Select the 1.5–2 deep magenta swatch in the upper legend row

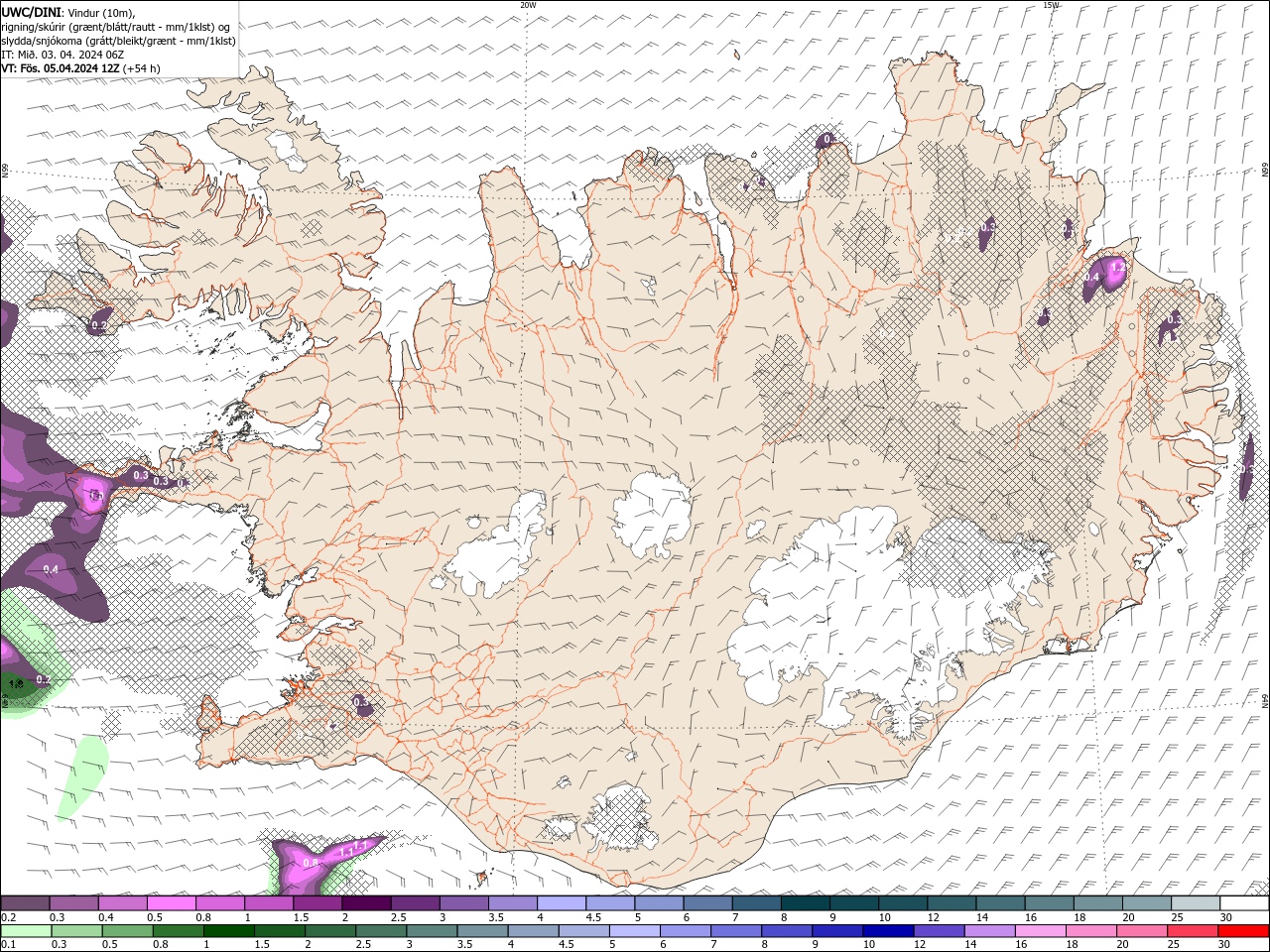[x=317, y=903]
